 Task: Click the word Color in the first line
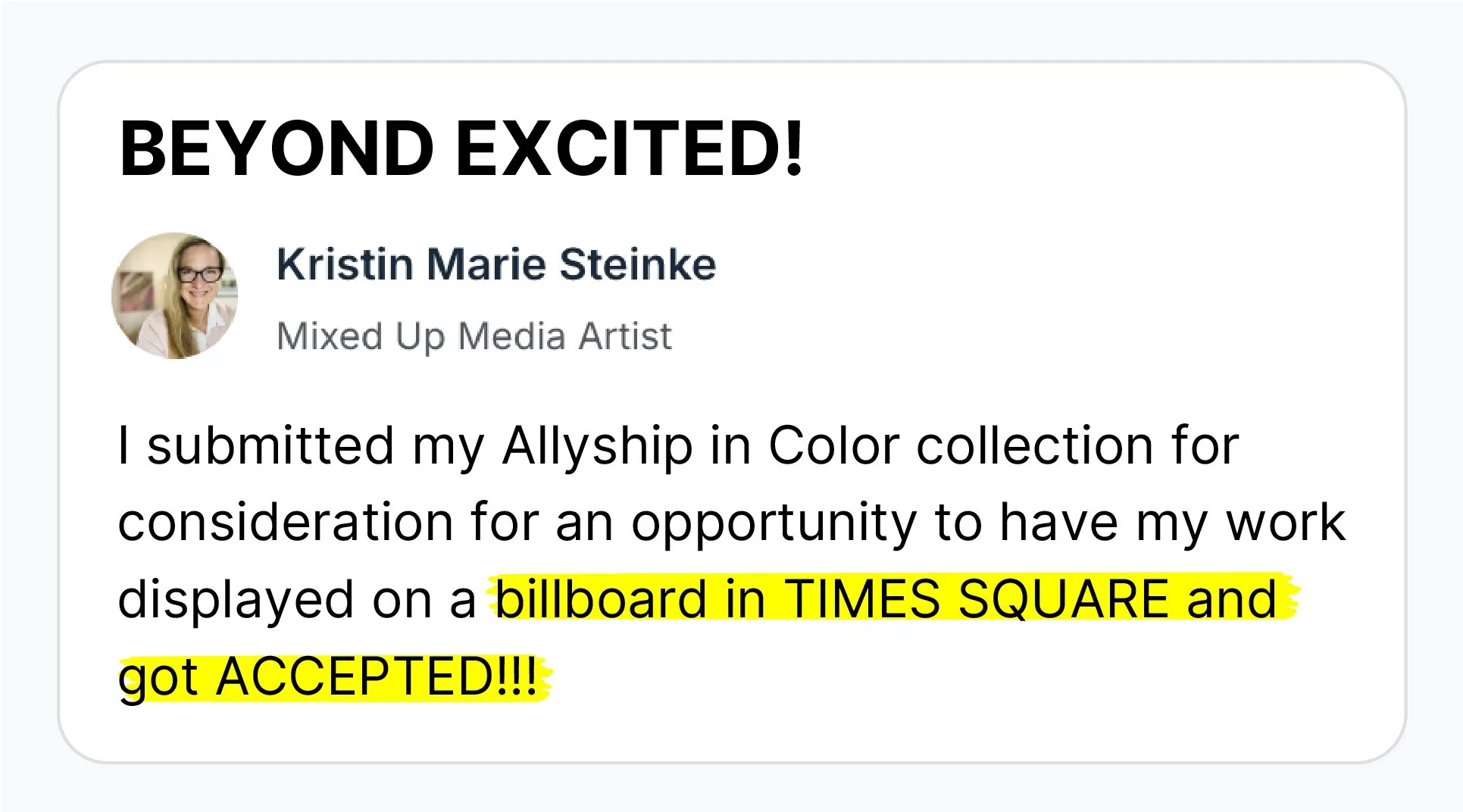pyautogui.click(x=833, y=445)
